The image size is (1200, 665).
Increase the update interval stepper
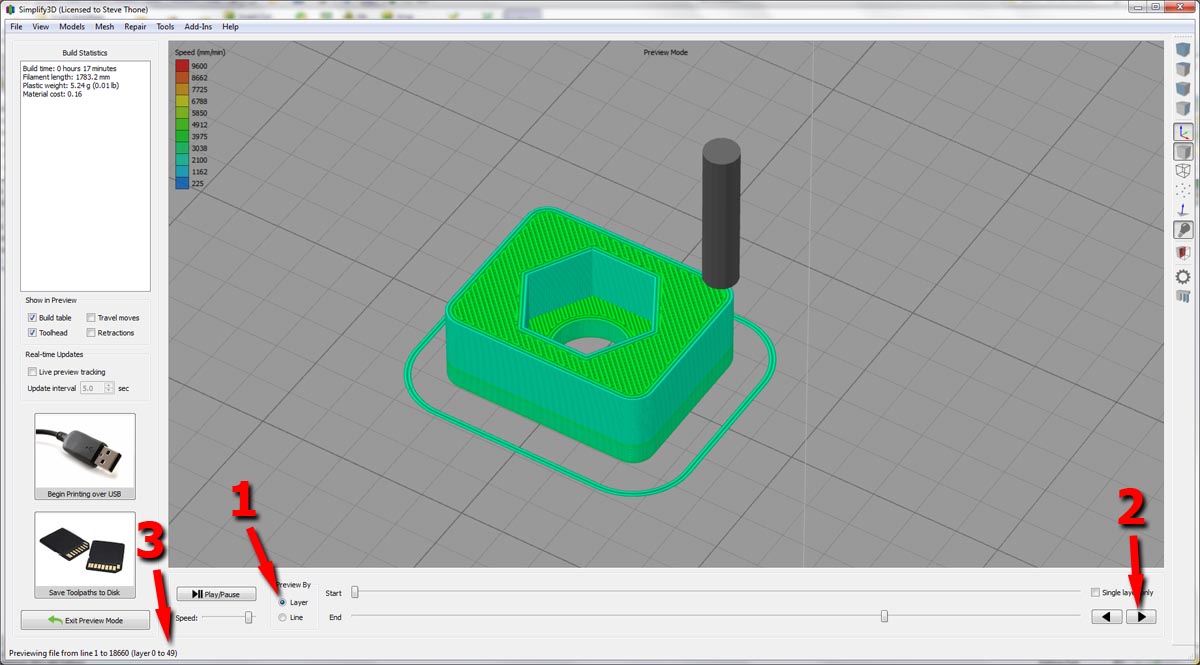coord(109,385)
